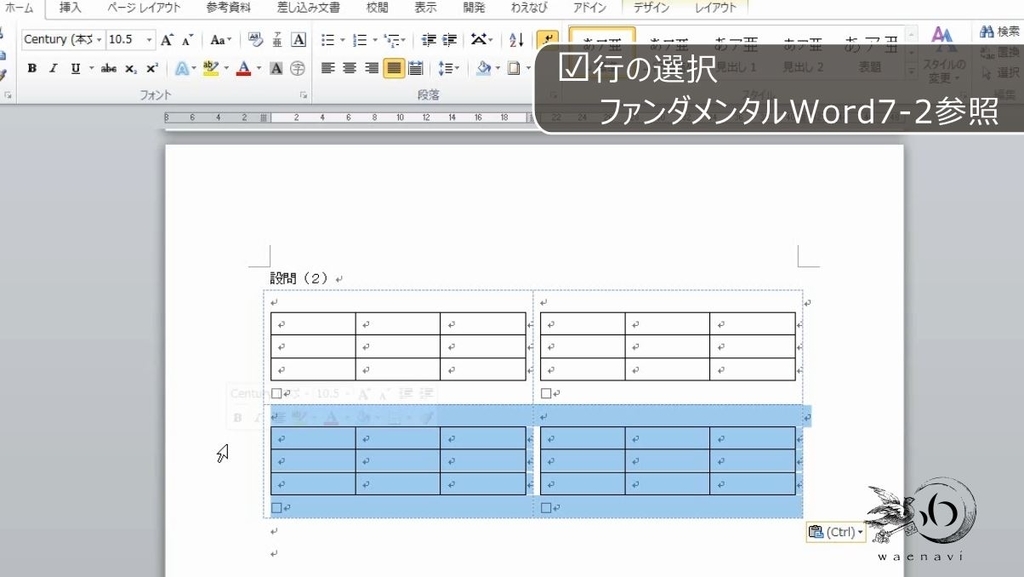Open Change Styles (スタイルの変更) icon

pyautogui.click(x=943, y=56)
